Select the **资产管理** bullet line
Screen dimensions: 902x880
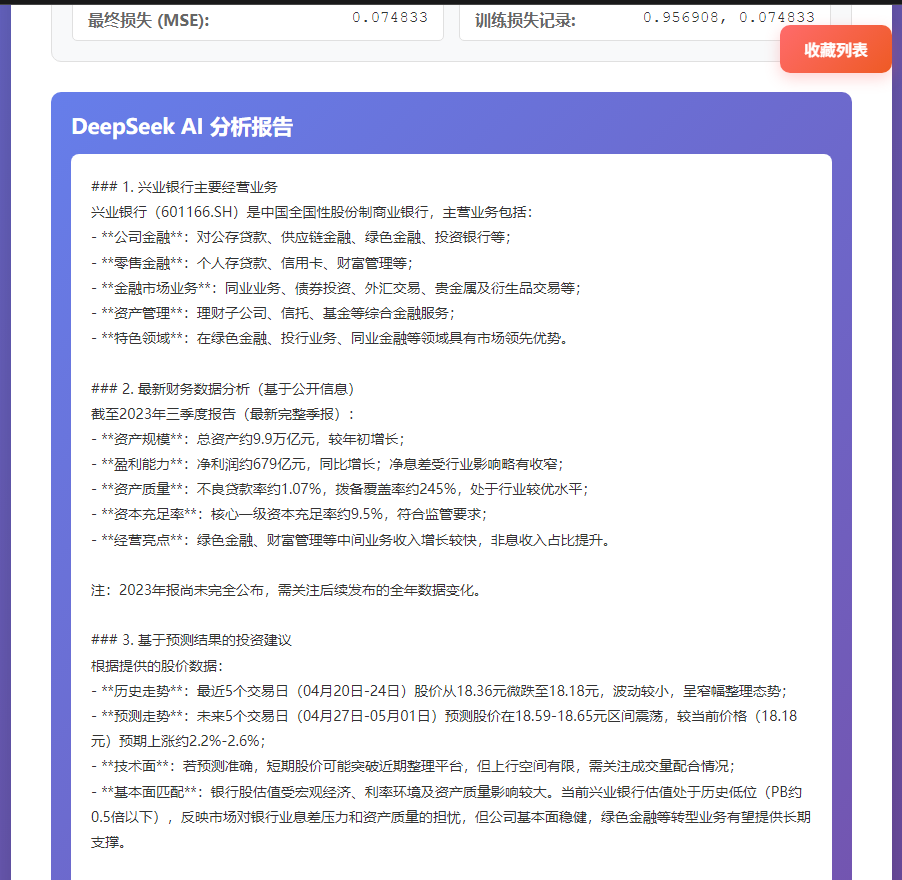point(273,313)
